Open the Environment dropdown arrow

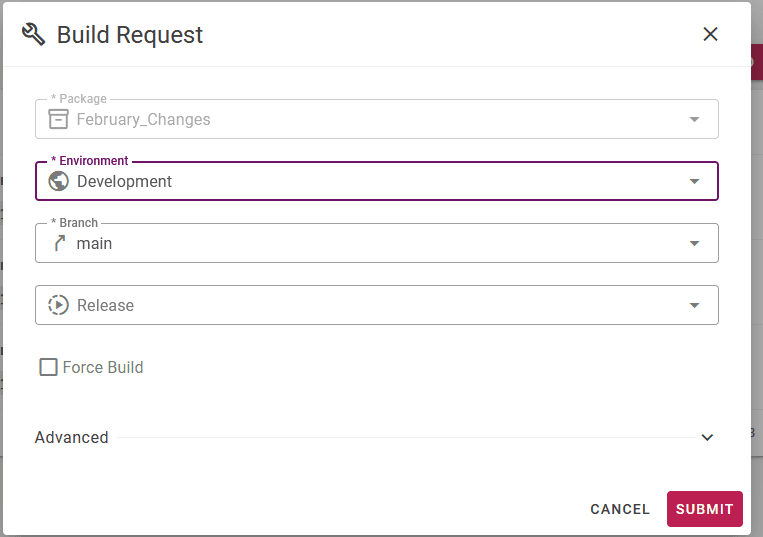(x=694, y=181)
